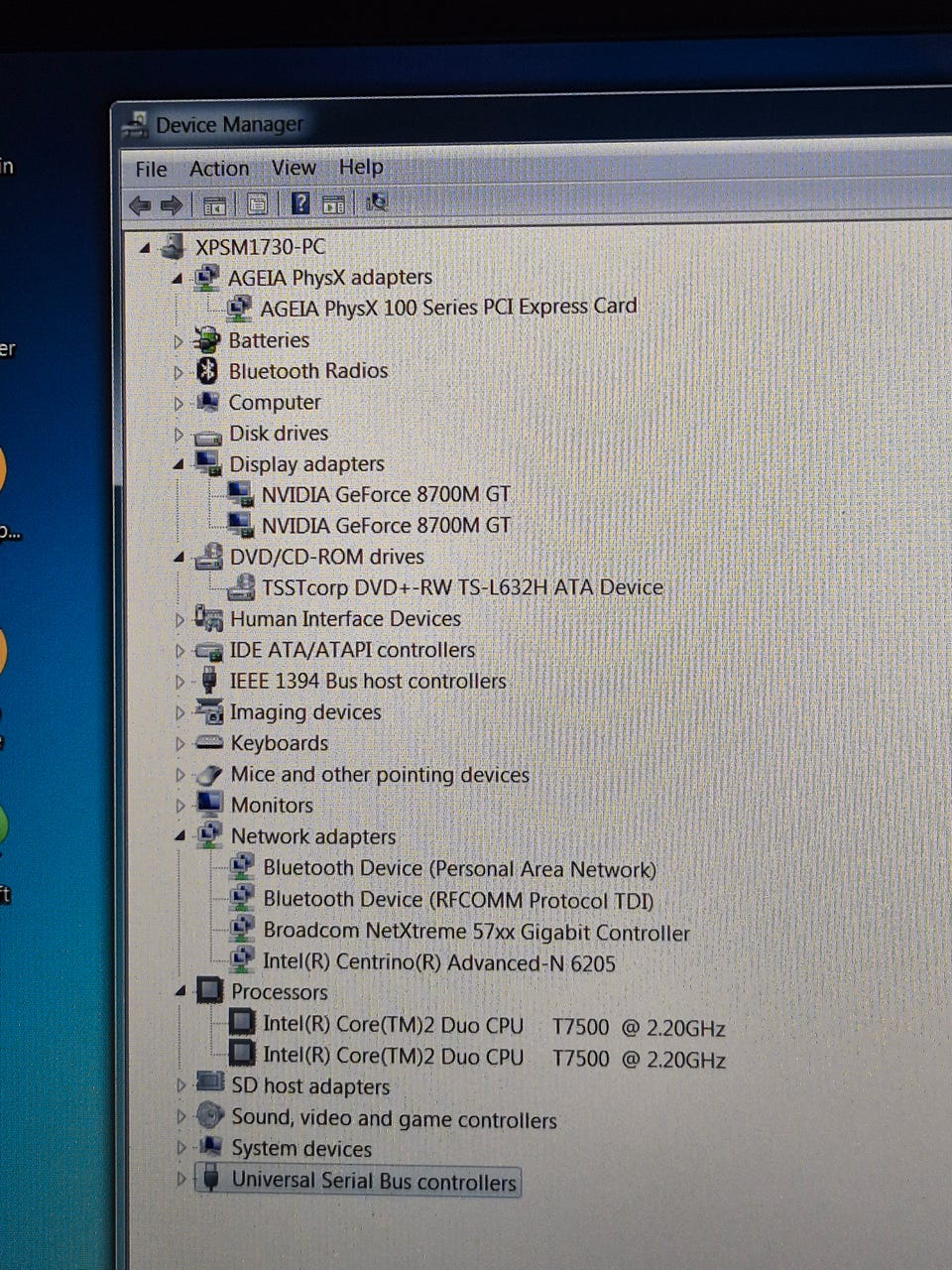The image size is (952, 1270).
Task: Collapse the Display adapters node
Action: pos(178,464)
